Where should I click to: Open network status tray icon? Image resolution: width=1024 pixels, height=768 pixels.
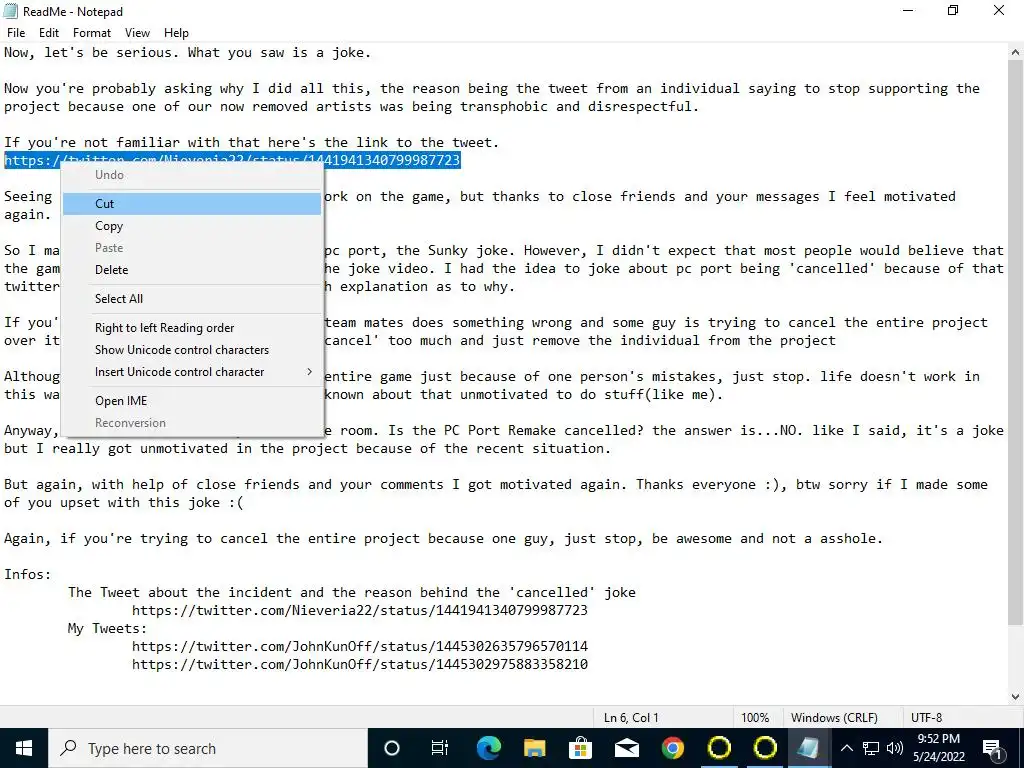click(x=871, y=748)
